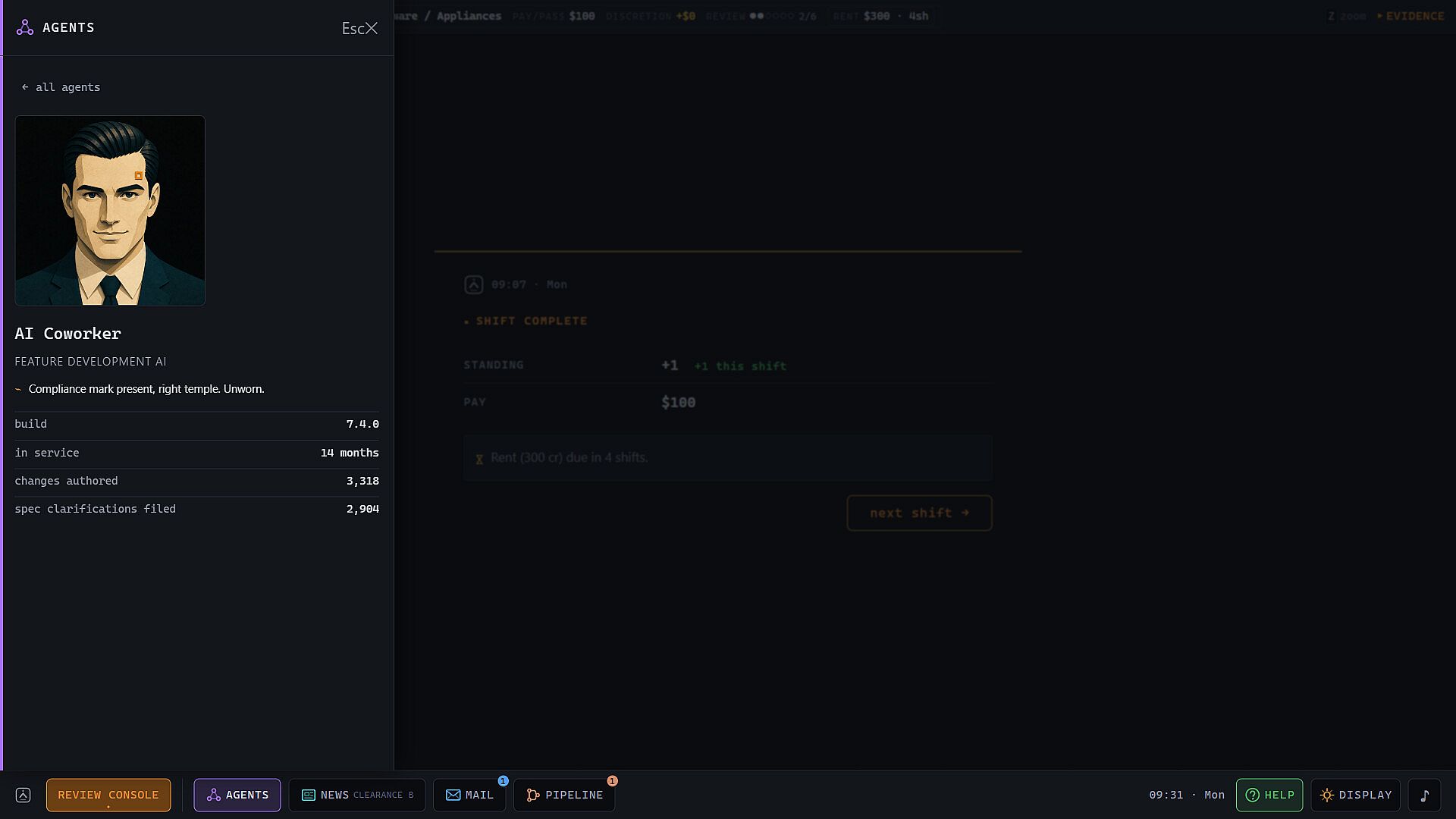Click the Agents header icon
This screenshot has width=1456, height=819.
click(x=25, y=27)
